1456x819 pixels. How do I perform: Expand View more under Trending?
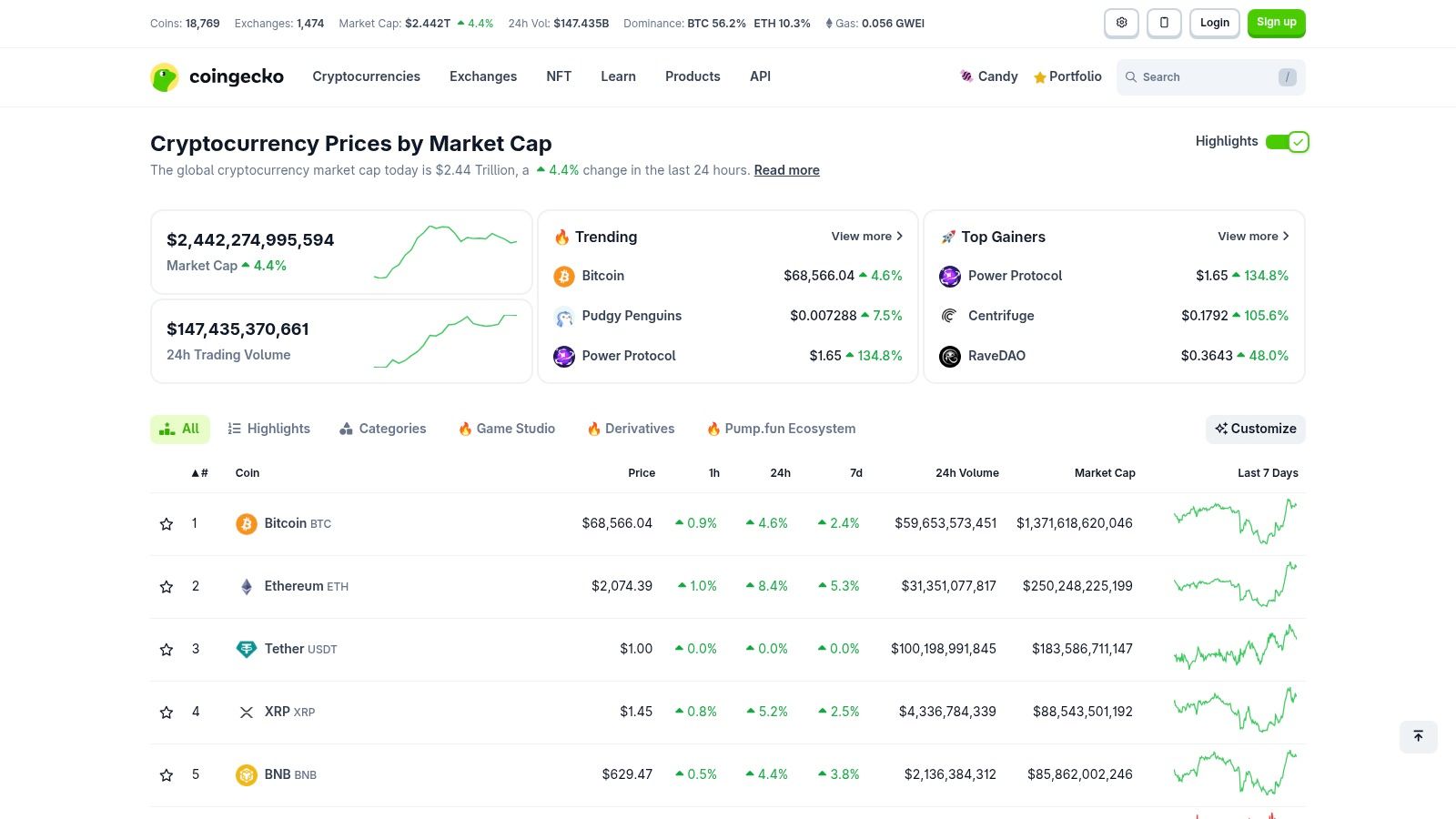[866, 236]
